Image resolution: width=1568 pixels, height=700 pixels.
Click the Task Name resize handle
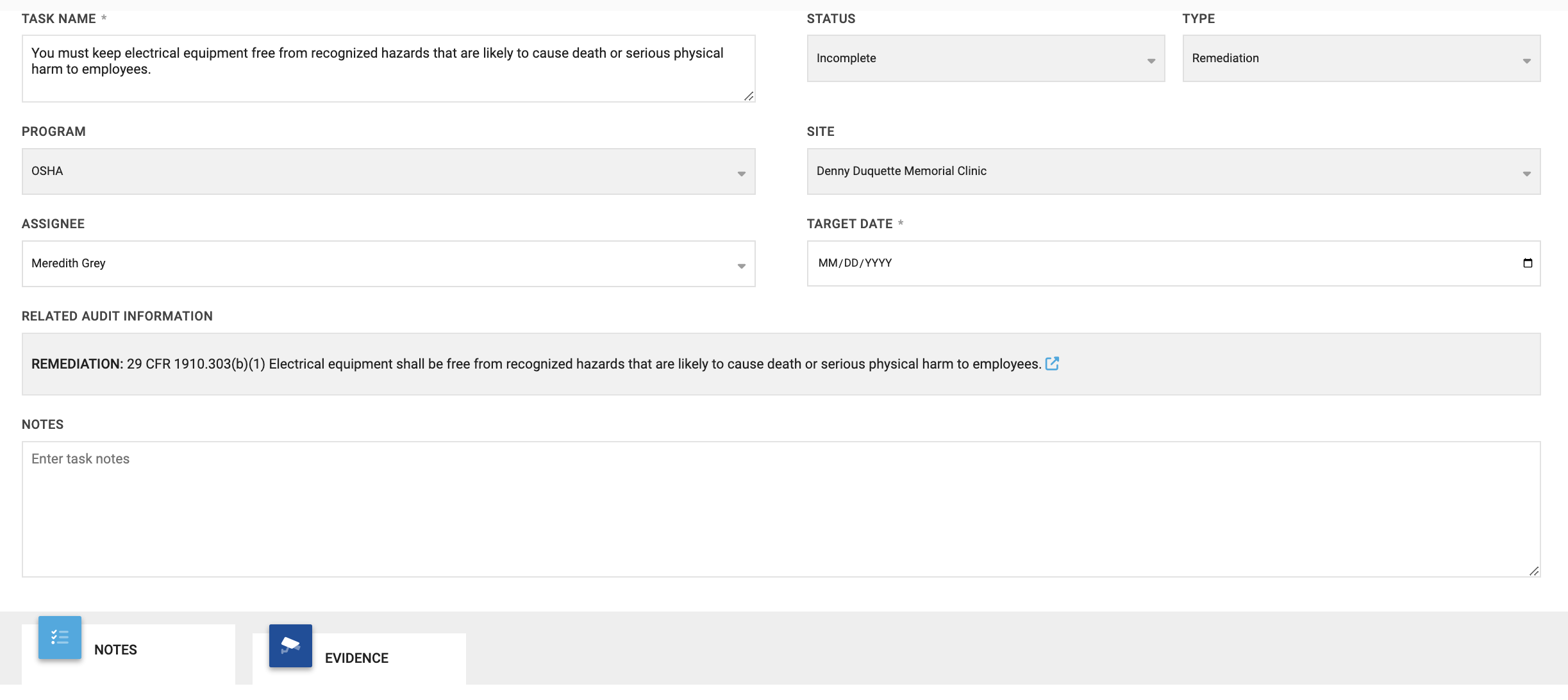coord(748,96)
